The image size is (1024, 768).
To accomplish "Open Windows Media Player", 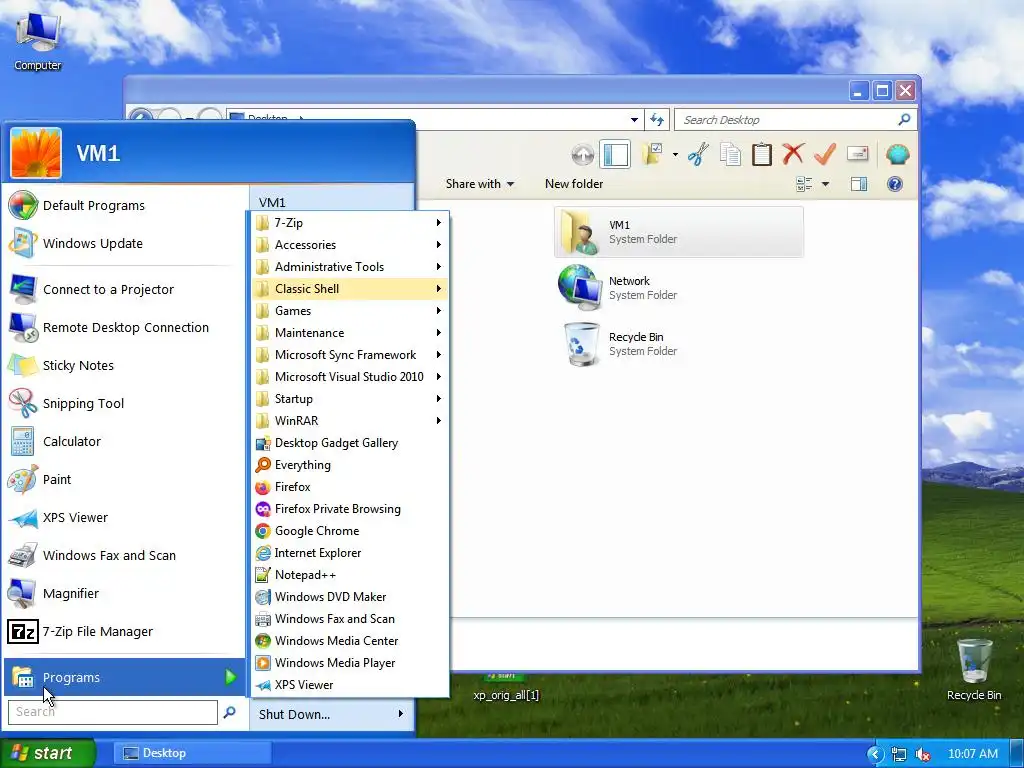I will (350, 662).
